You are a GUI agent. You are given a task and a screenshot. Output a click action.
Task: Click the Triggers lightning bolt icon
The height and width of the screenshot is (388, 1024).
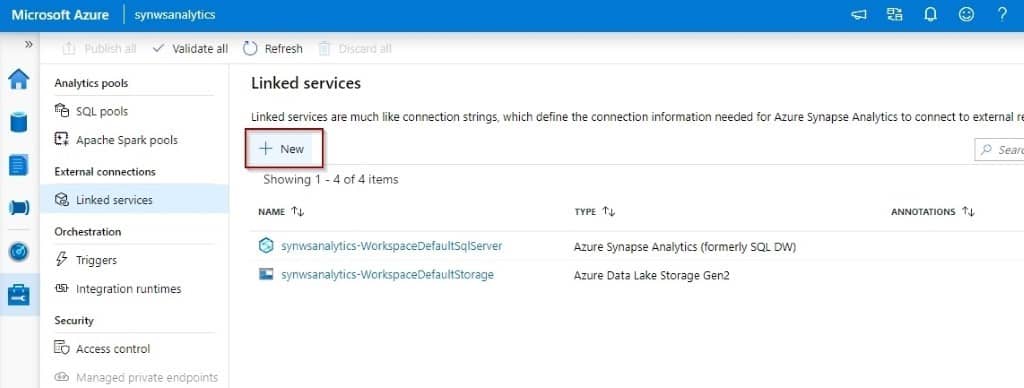pyautogui.click(x=61, y=260)
